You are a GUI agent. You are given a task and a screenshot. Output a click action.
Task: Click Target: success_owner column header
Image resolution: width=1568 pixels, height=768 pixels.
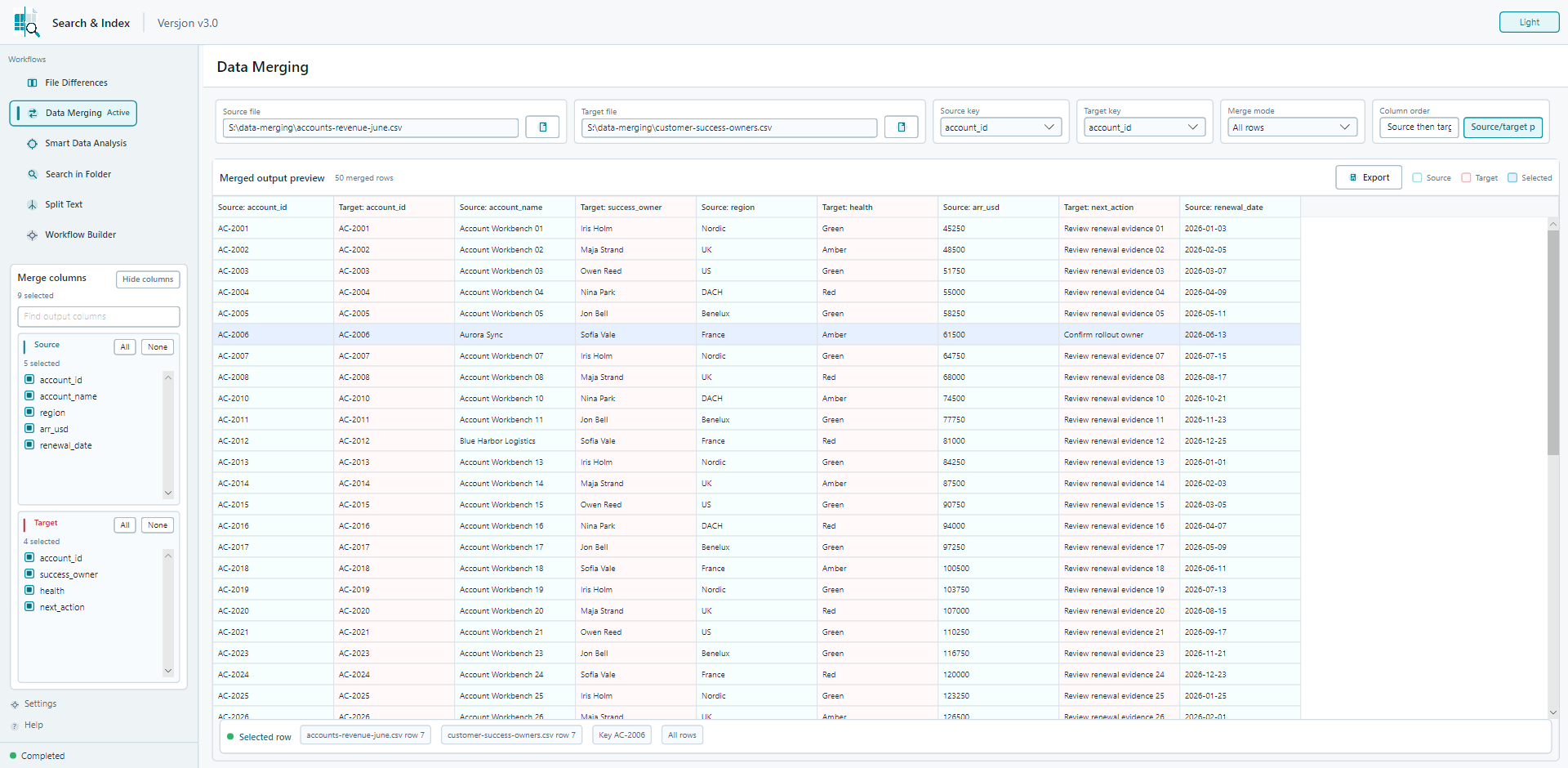click(x=635, y=208)
